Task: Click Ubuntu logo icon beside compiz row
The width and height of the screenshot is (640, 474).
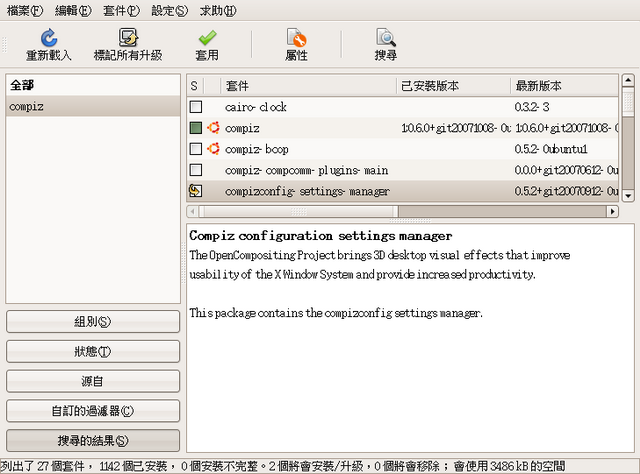Action: (213, 128)
